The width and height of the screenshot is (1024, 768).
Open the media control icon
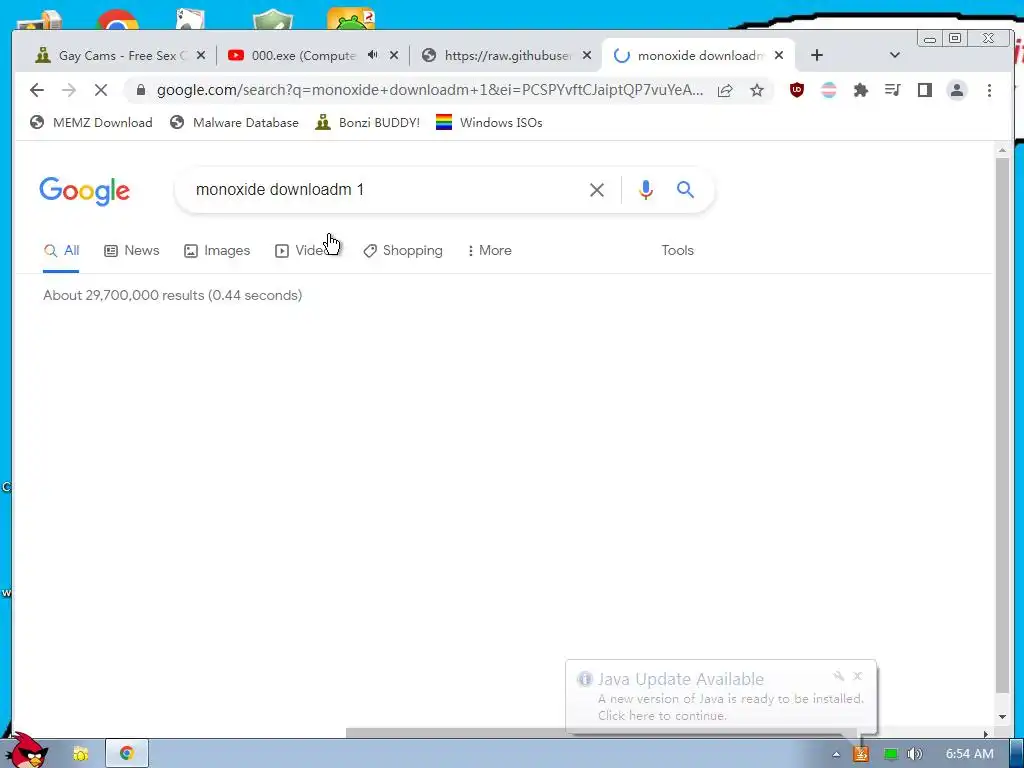point(893,90)
